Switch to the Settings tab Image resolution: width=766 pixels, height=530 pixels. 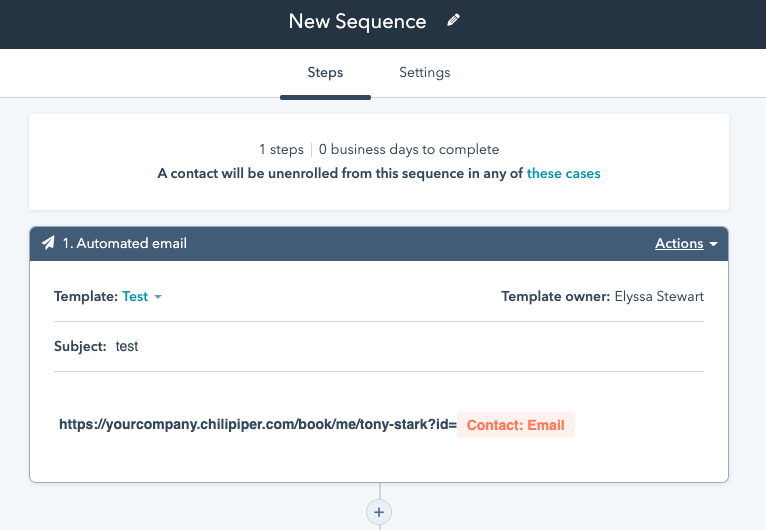pyautogui.click(x=425, y=72)
